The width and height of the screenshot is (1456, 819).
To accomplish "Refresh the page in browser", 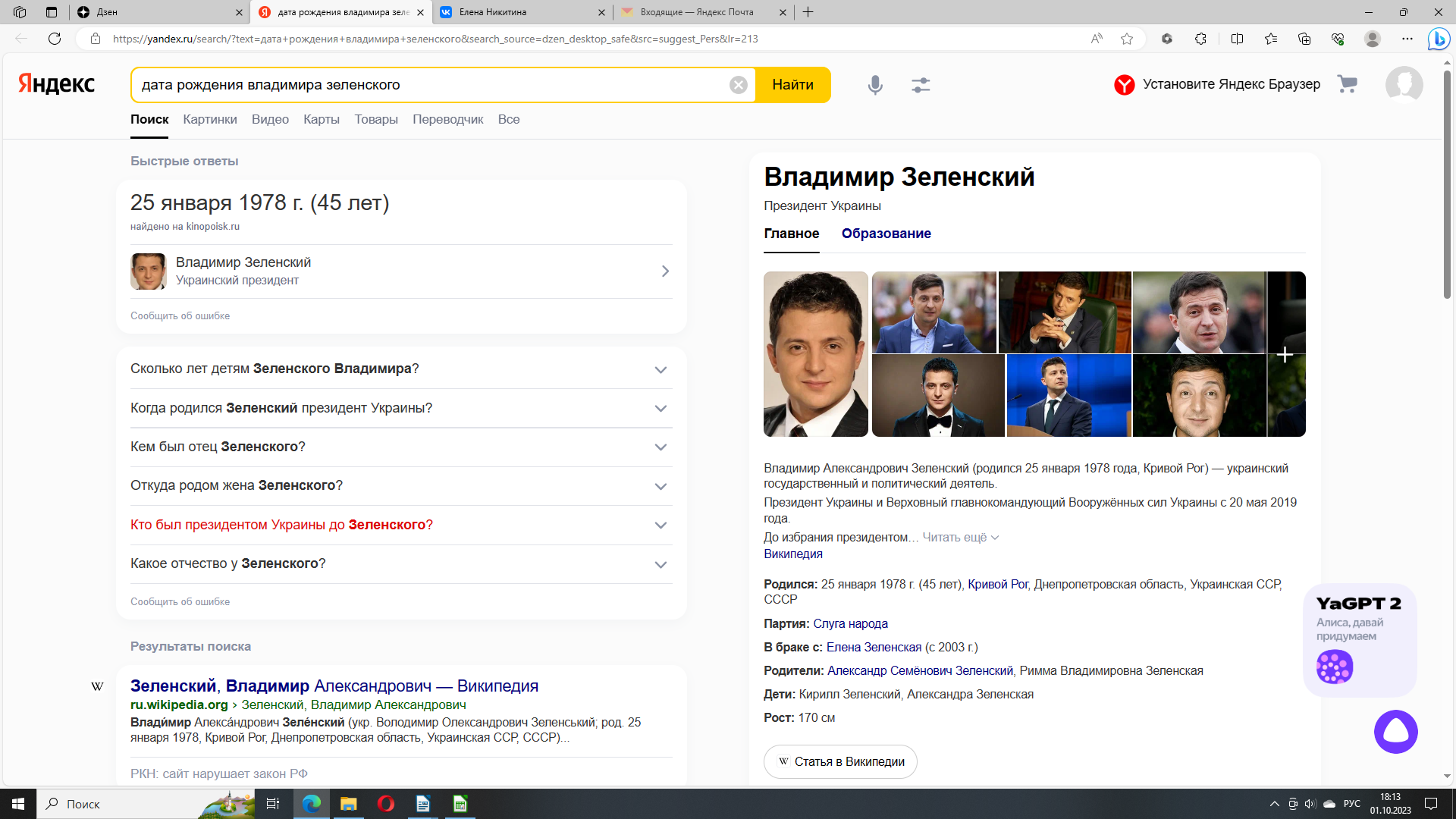I will point(55,39).
